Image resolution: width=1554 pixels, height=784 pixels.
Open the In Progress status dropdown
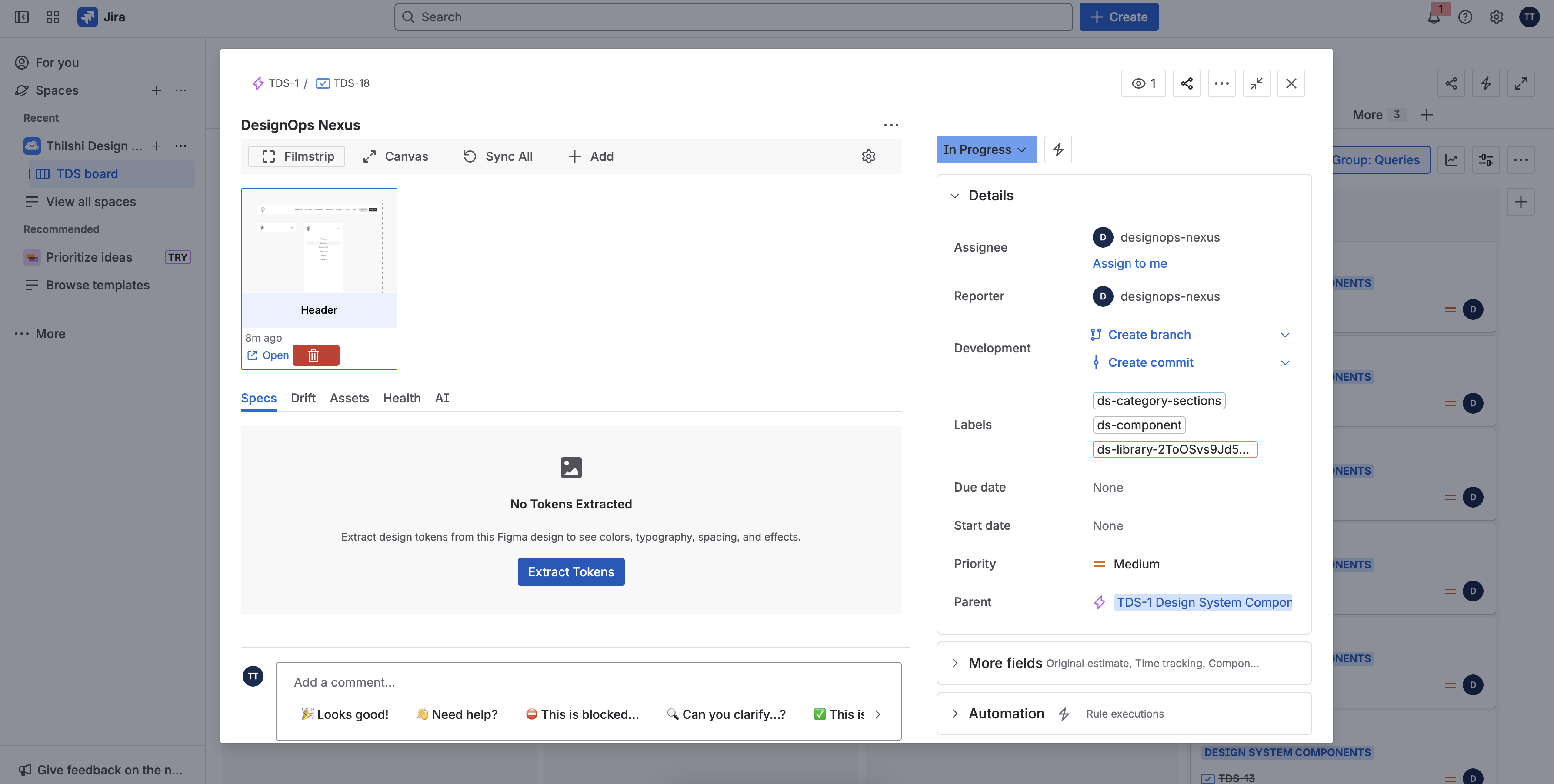[985, 149]
